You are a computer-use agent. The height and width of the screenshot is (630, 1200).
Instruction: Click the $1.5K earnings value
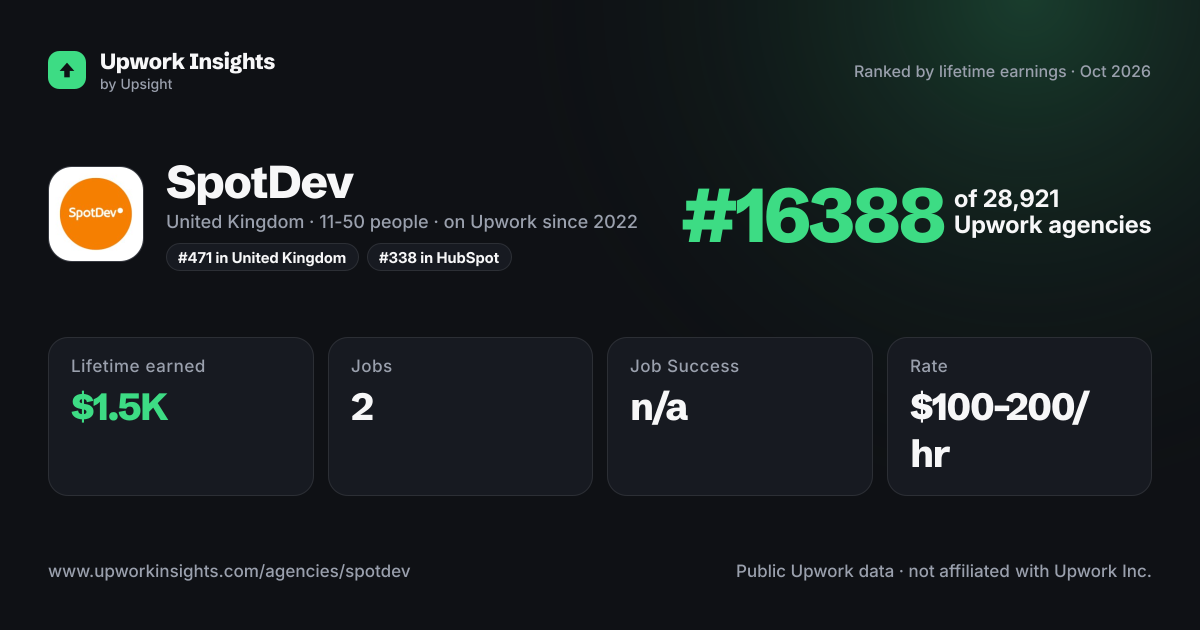119,407
